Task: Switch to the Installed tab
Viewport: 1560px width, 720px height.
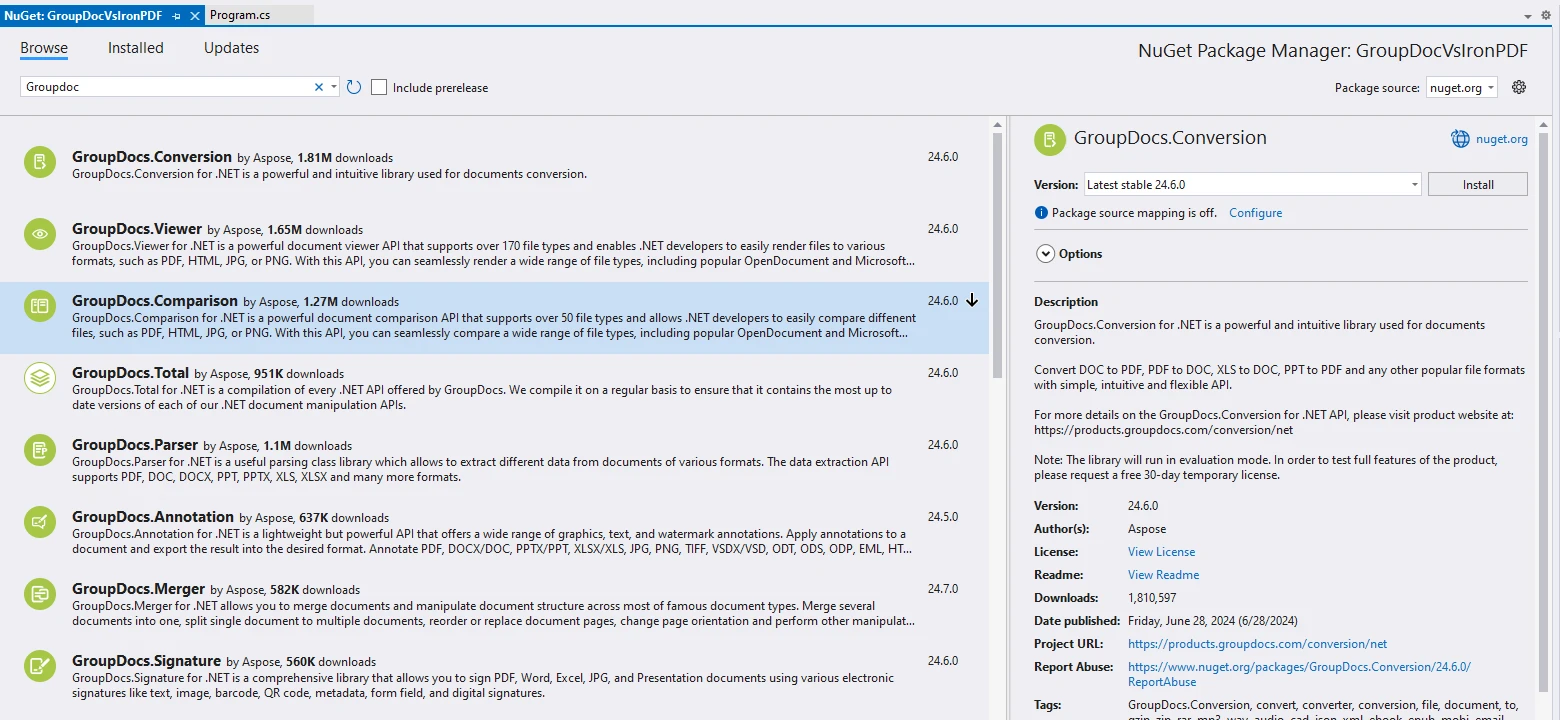Action: click(x=136, y=48)
